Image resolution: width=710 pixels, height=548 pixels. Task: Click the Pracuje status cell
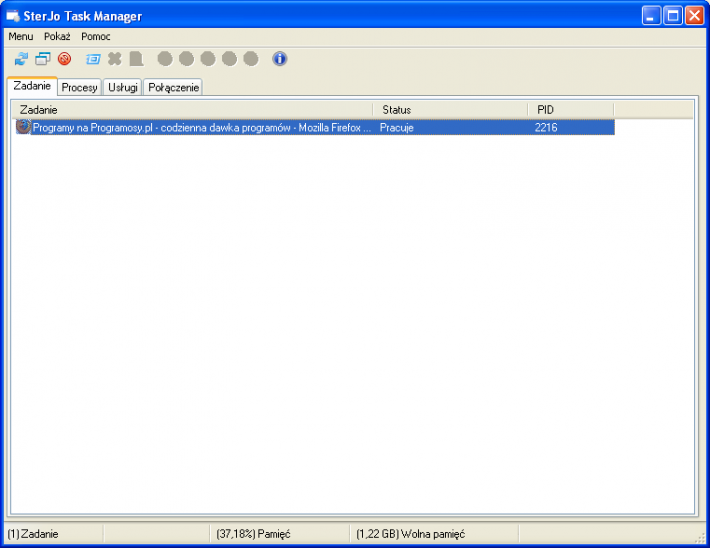coord(397,128)
